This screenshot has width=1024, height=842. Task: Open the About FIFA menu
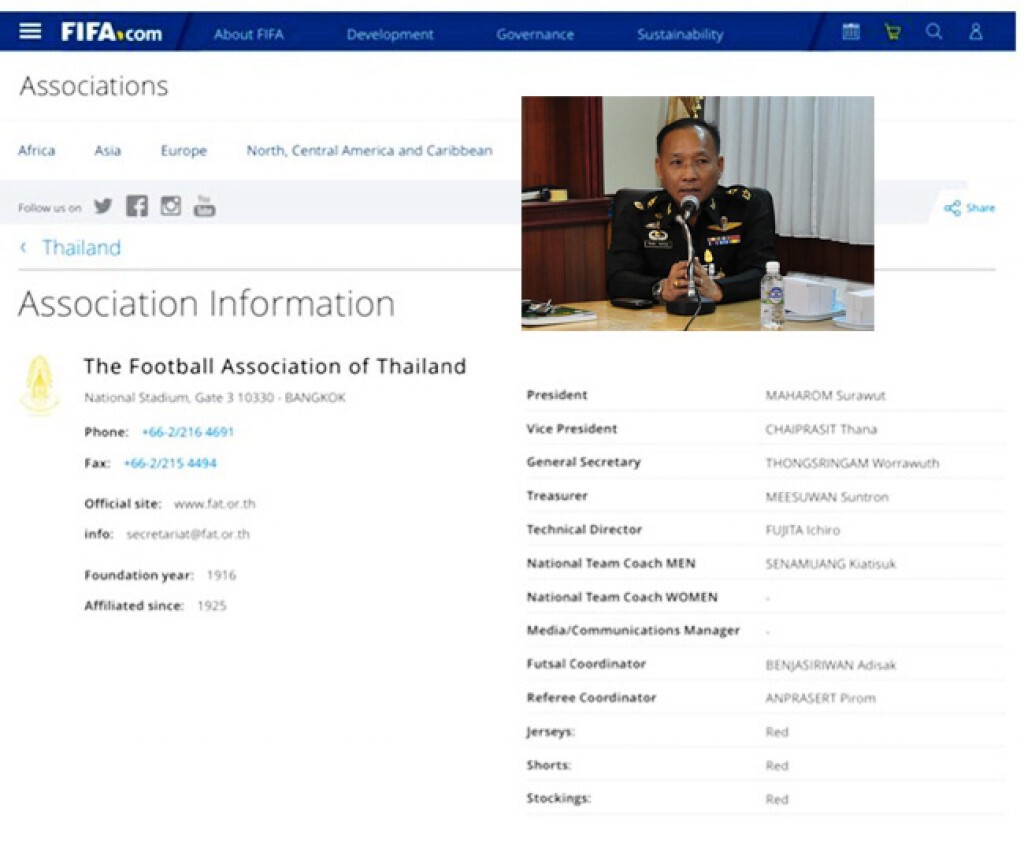tap(249, 35)
